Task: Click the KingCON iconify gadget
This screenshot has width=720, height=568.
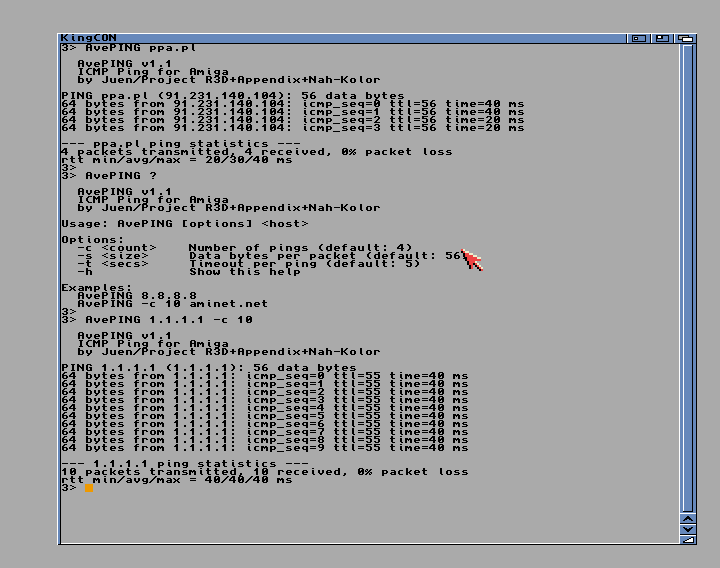Action: [639, 39]
